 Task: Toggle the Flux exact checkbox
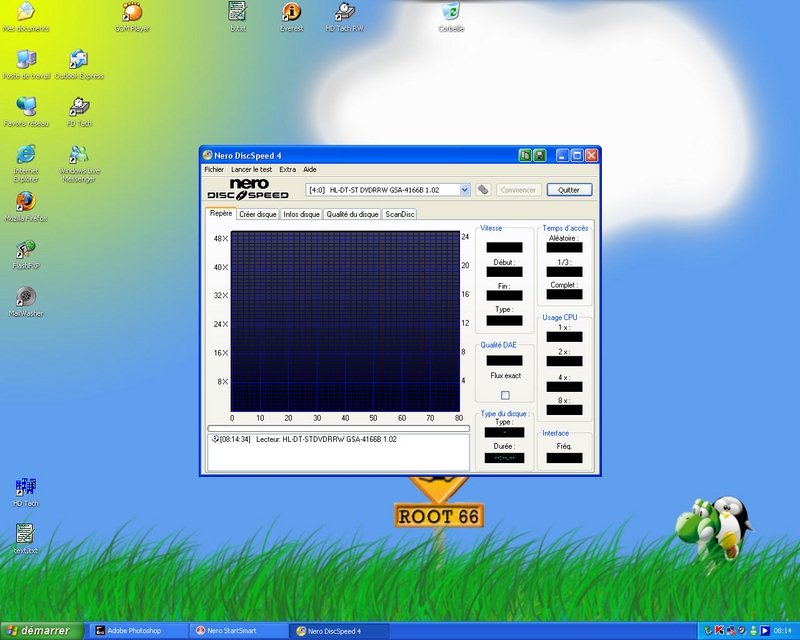(x=505, y=395)
